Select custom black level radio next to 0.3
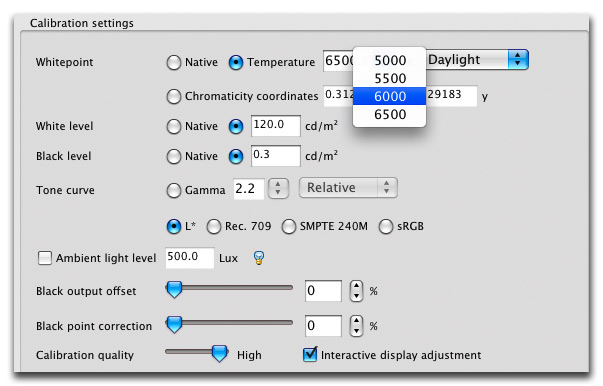 tap(236, 156)
